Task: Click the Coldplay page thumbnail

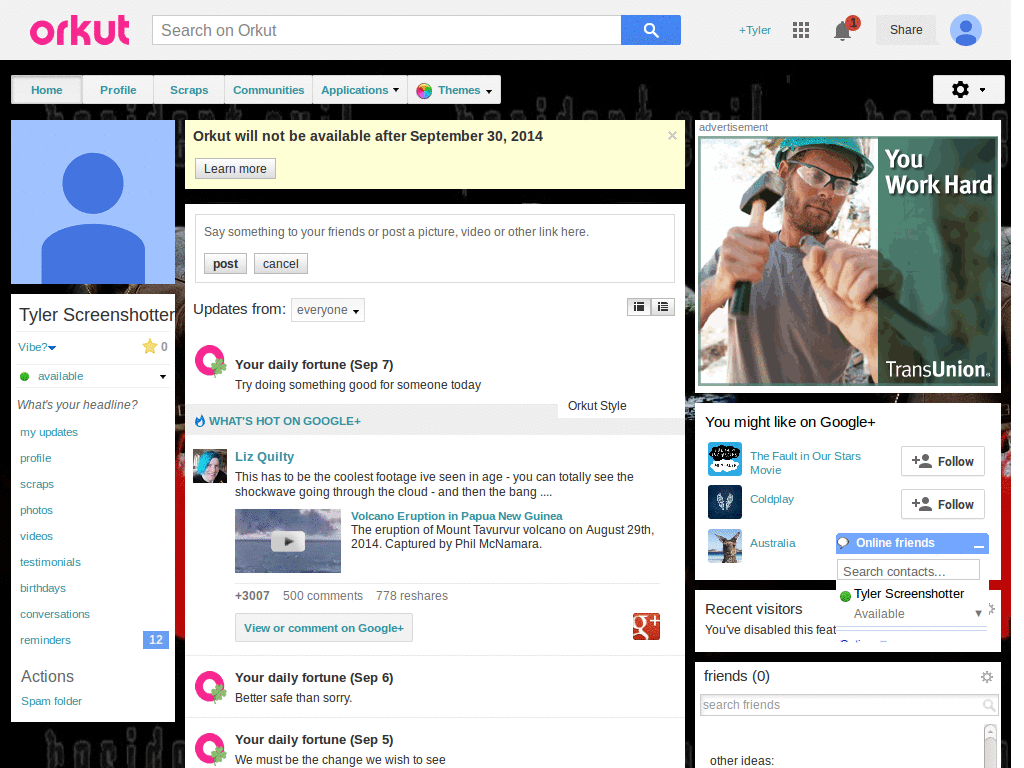Action: point(725,502)
